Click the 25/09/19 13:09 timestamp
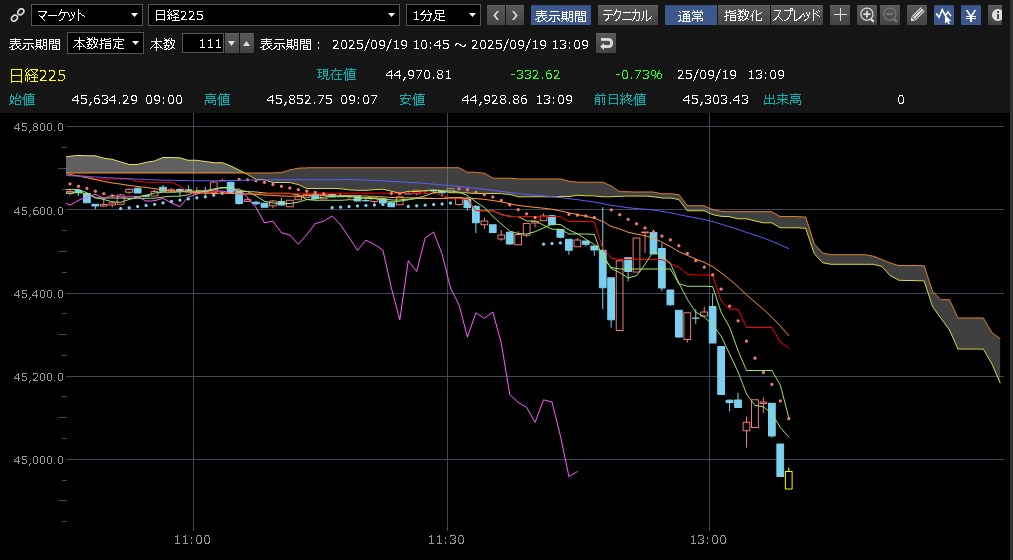 click(x=731, y=75)
